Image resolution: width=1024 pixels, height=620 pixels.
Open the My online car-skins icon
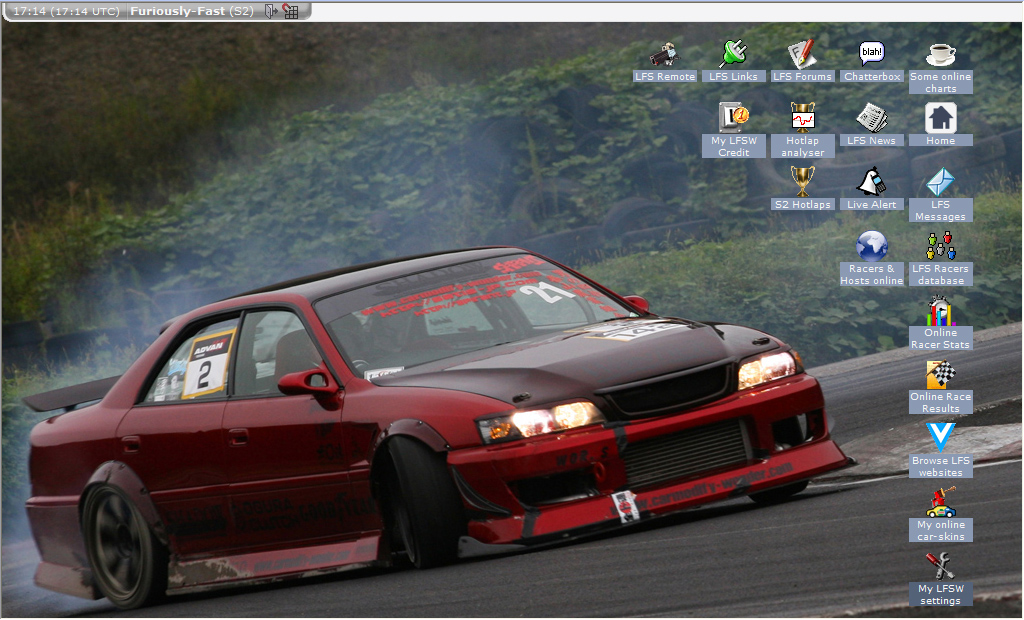[x=940, y=502]
